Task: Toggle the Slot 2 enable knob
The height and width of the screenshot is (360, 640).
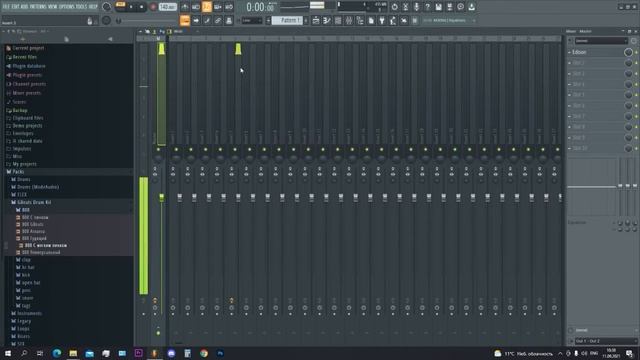Action: (628, 63)
